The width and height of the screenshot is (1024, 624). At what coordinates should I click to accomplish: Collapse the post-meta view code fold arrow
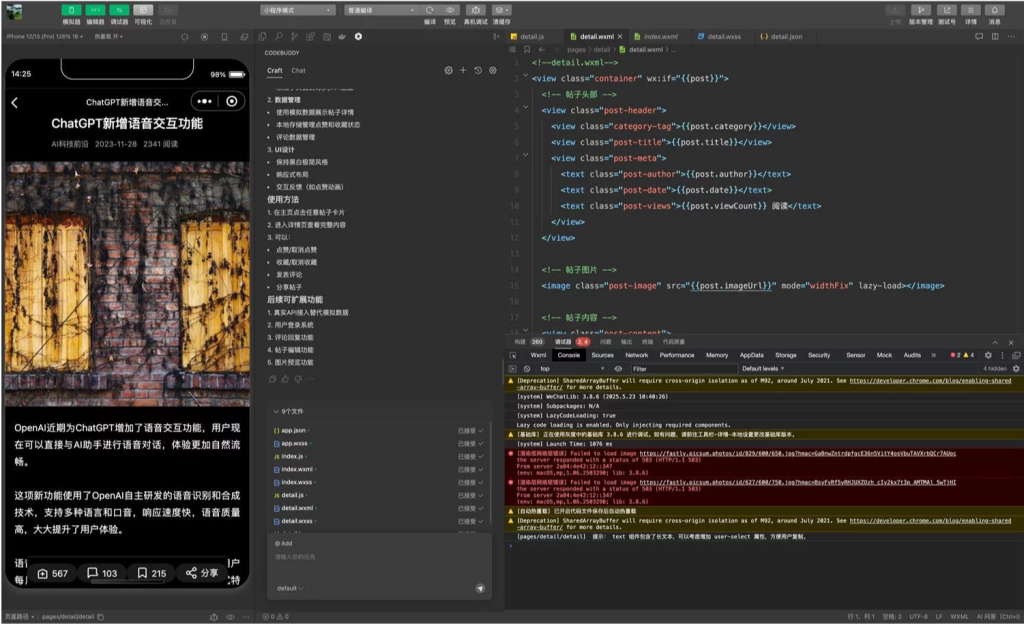tap(526, 155)
